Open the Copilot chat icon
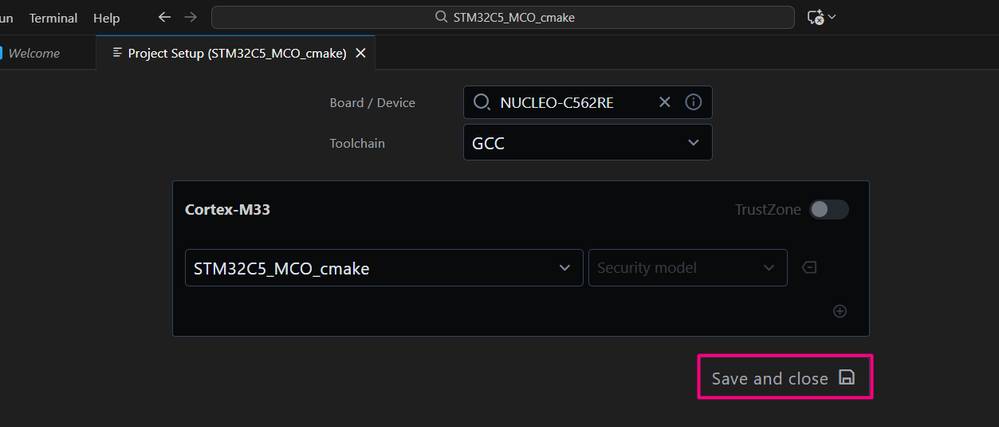Image resolution: width=999 pixels, height=427 pixels. click(815, 17)
